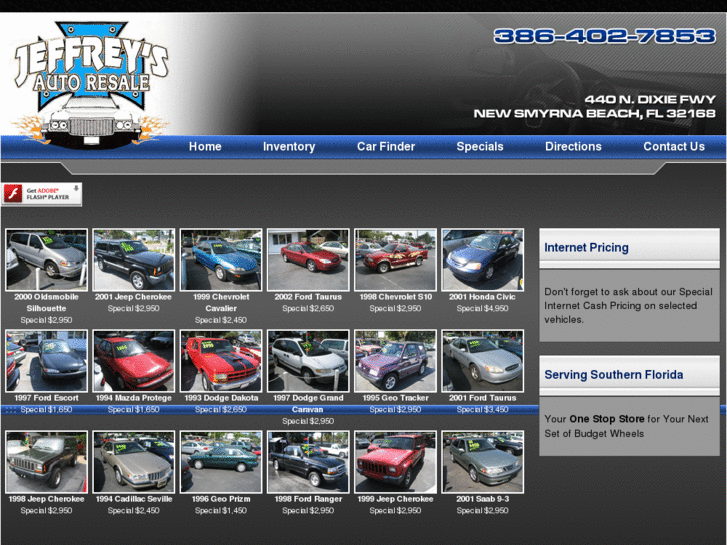Click the 1994 Mazda Protege title link
Viewport: 727px width, 545px height.
134,398
